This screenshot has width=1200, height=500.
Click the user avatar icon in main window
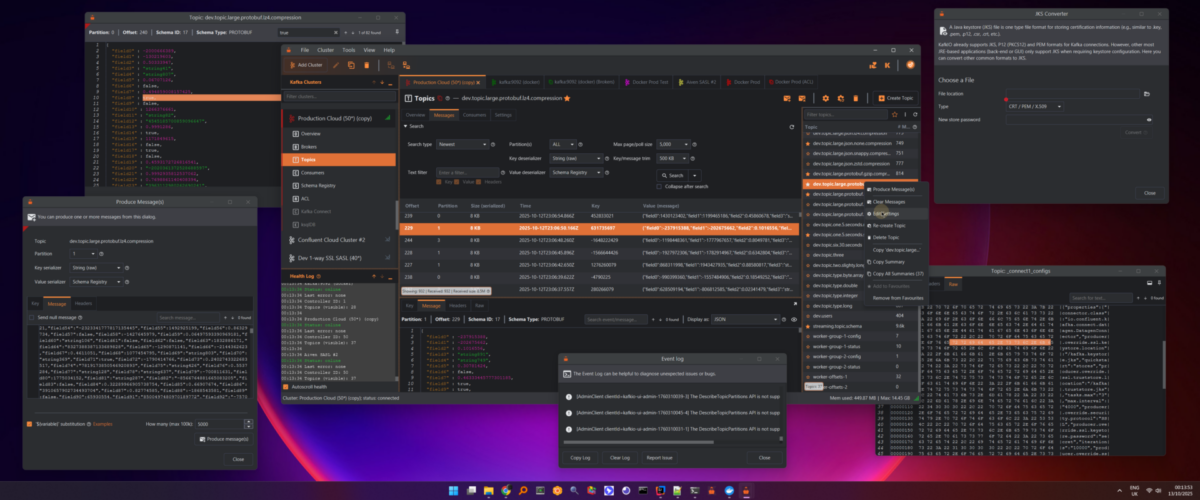912,65
